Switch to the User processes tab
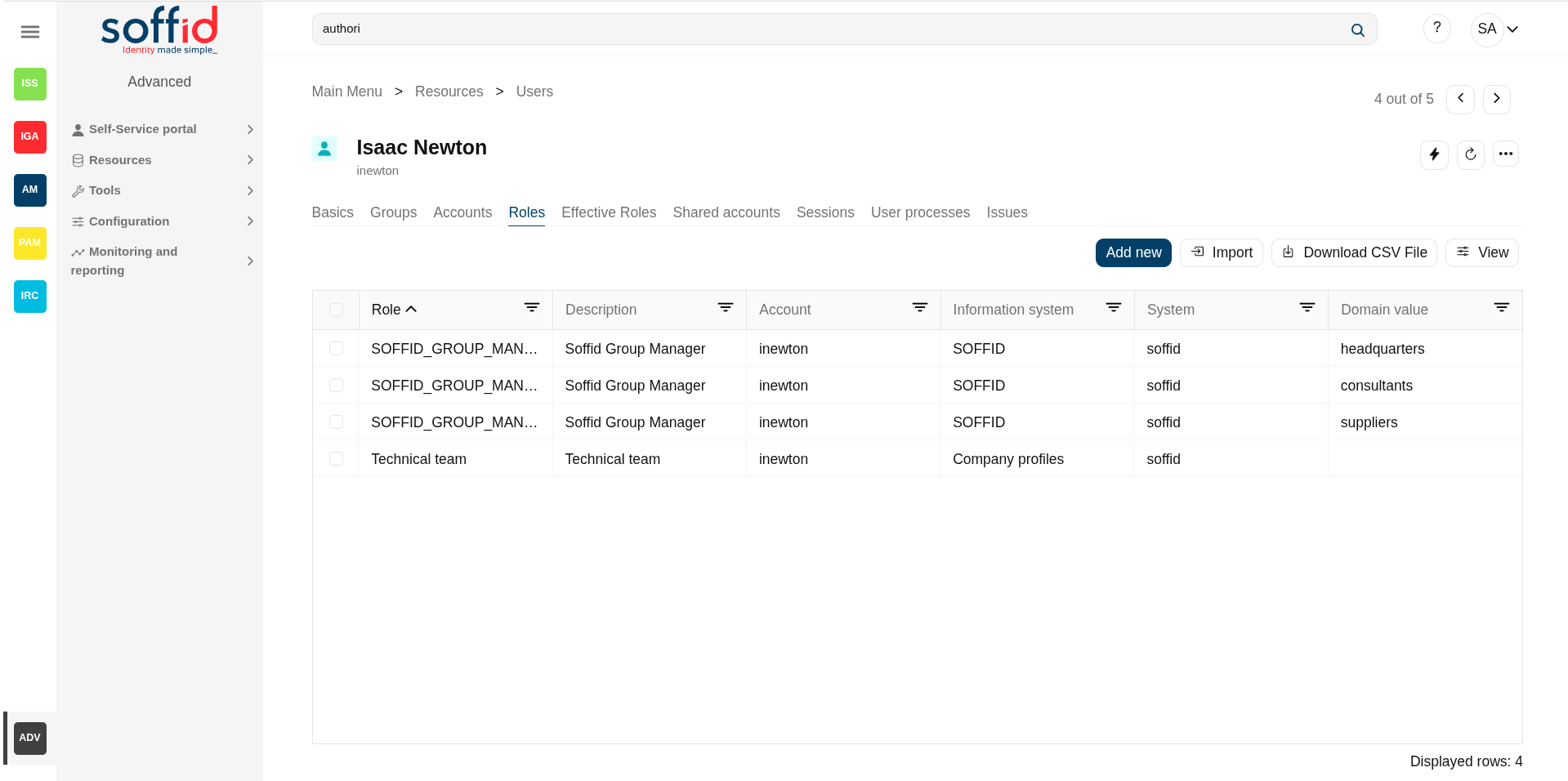1568x781 pixels. point(920,212)
